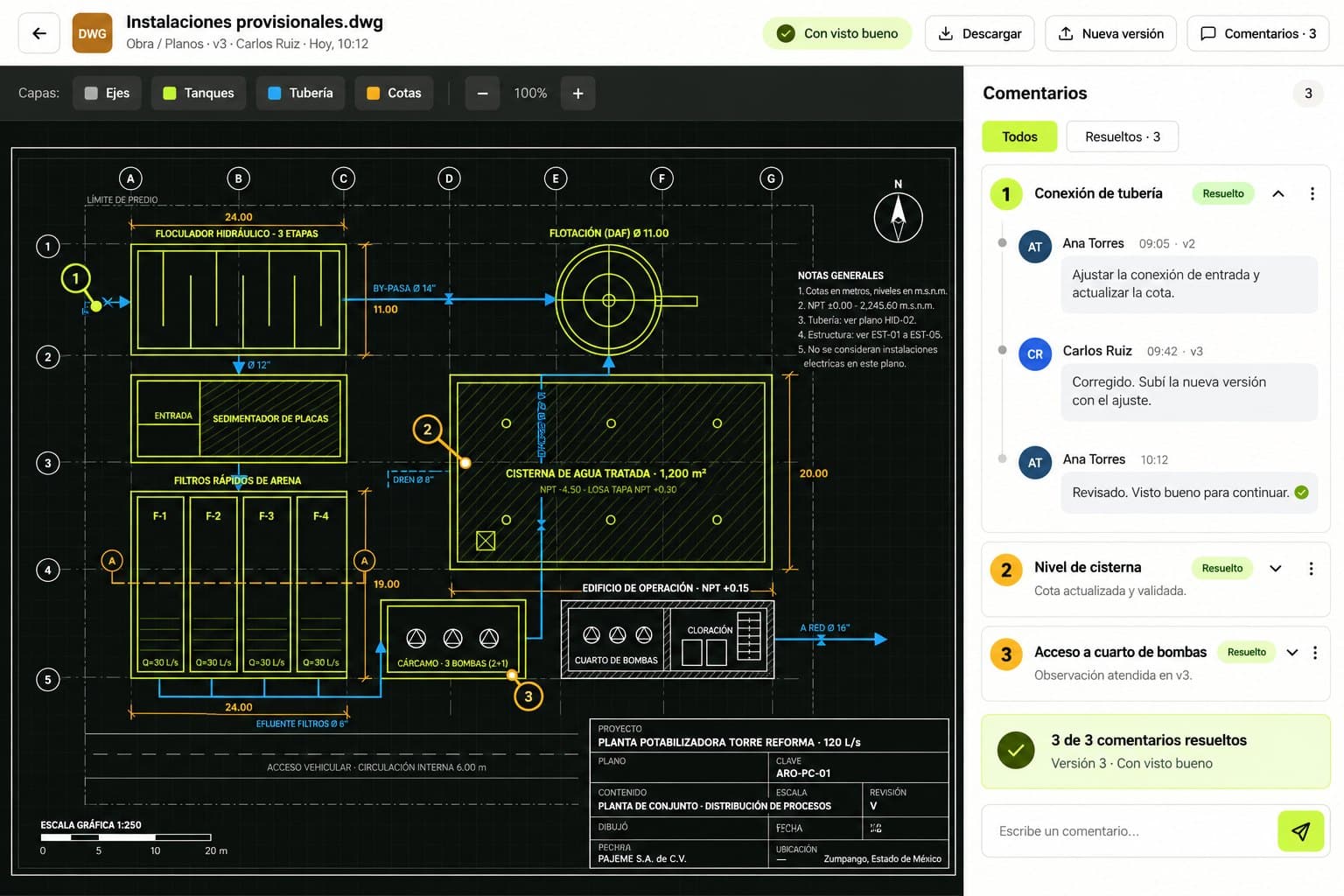1344x896 pixels.
Task: Collapse the Conexión de tubería thread
Action: (1278, 193)
